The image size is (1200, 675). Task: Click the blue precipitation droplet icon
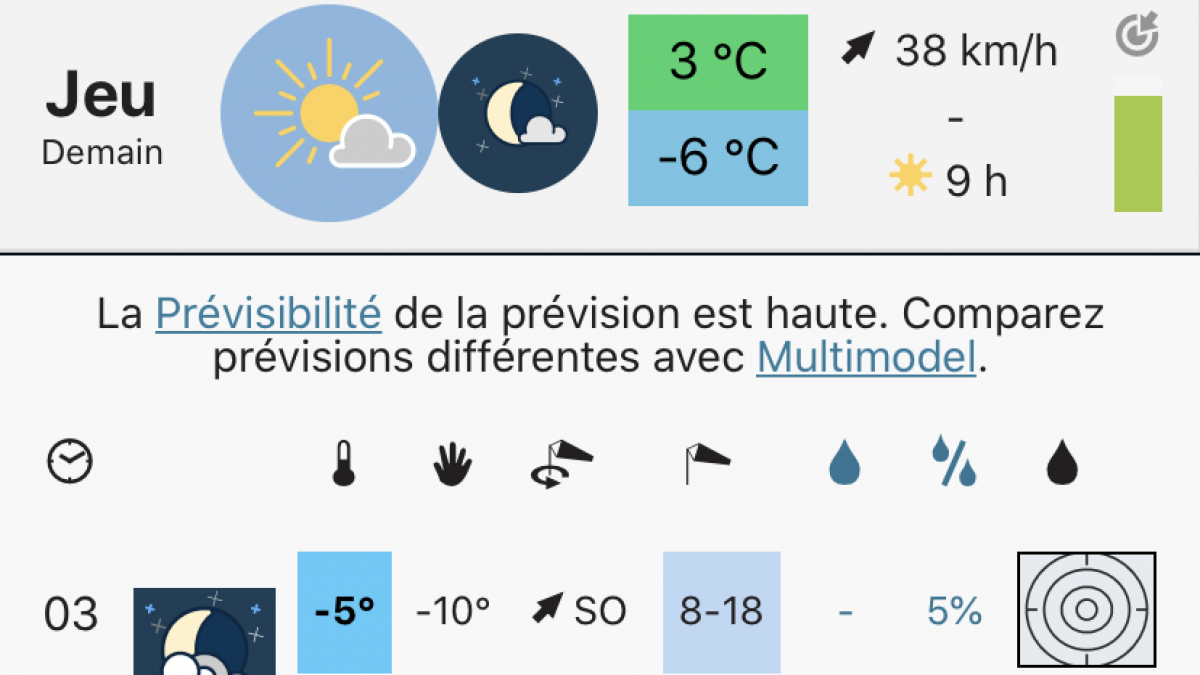(845, 464)
